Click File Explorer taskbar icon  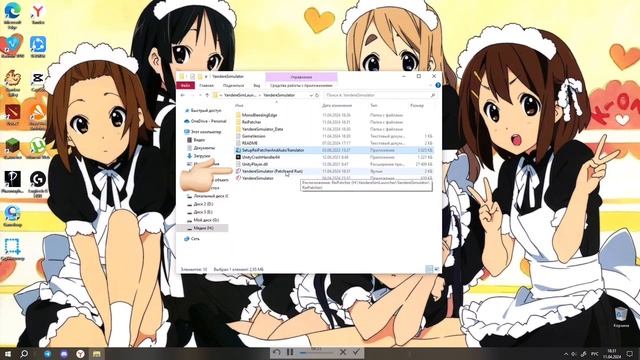97,353
